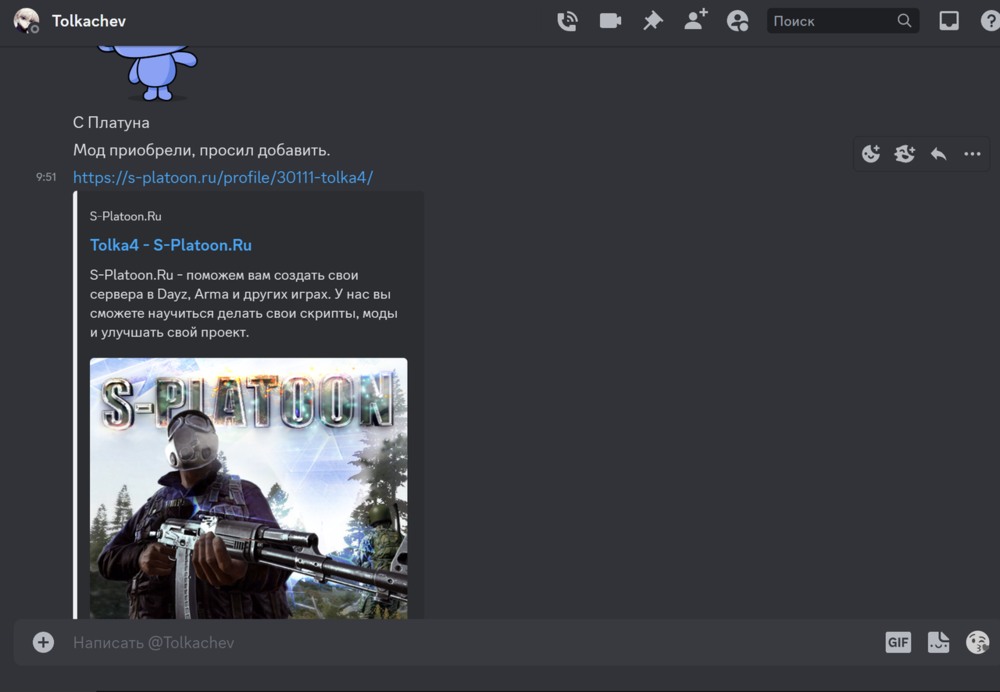Open pinned messages
The width and height of the screenshot is (1000, 692).
[x=652, y=21]
